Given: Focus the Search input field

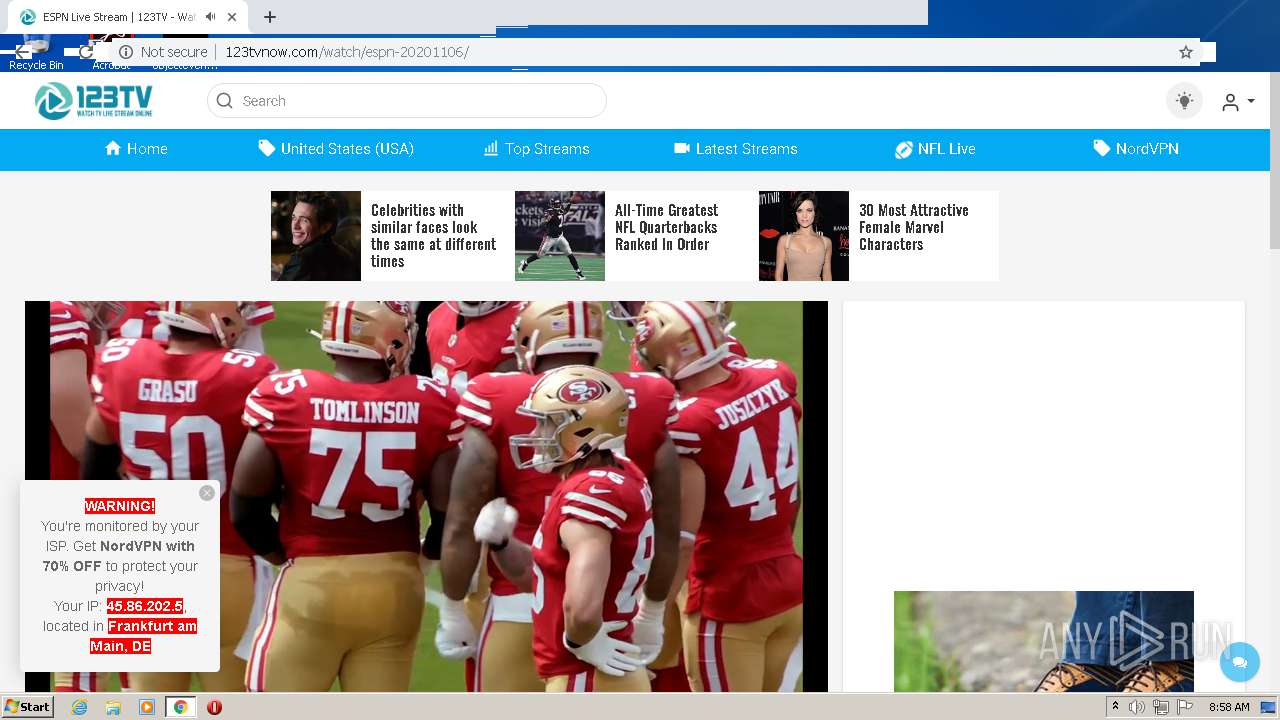Looking at the screenshot, I should pyautogui.click(x=407, y=101).
